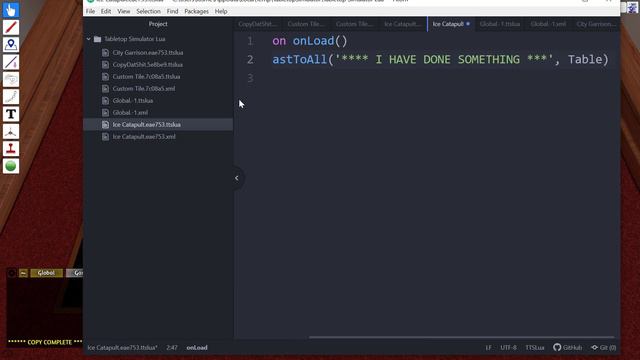Select the Joint chain tool

pyautogui.click(x=11, y=97)
